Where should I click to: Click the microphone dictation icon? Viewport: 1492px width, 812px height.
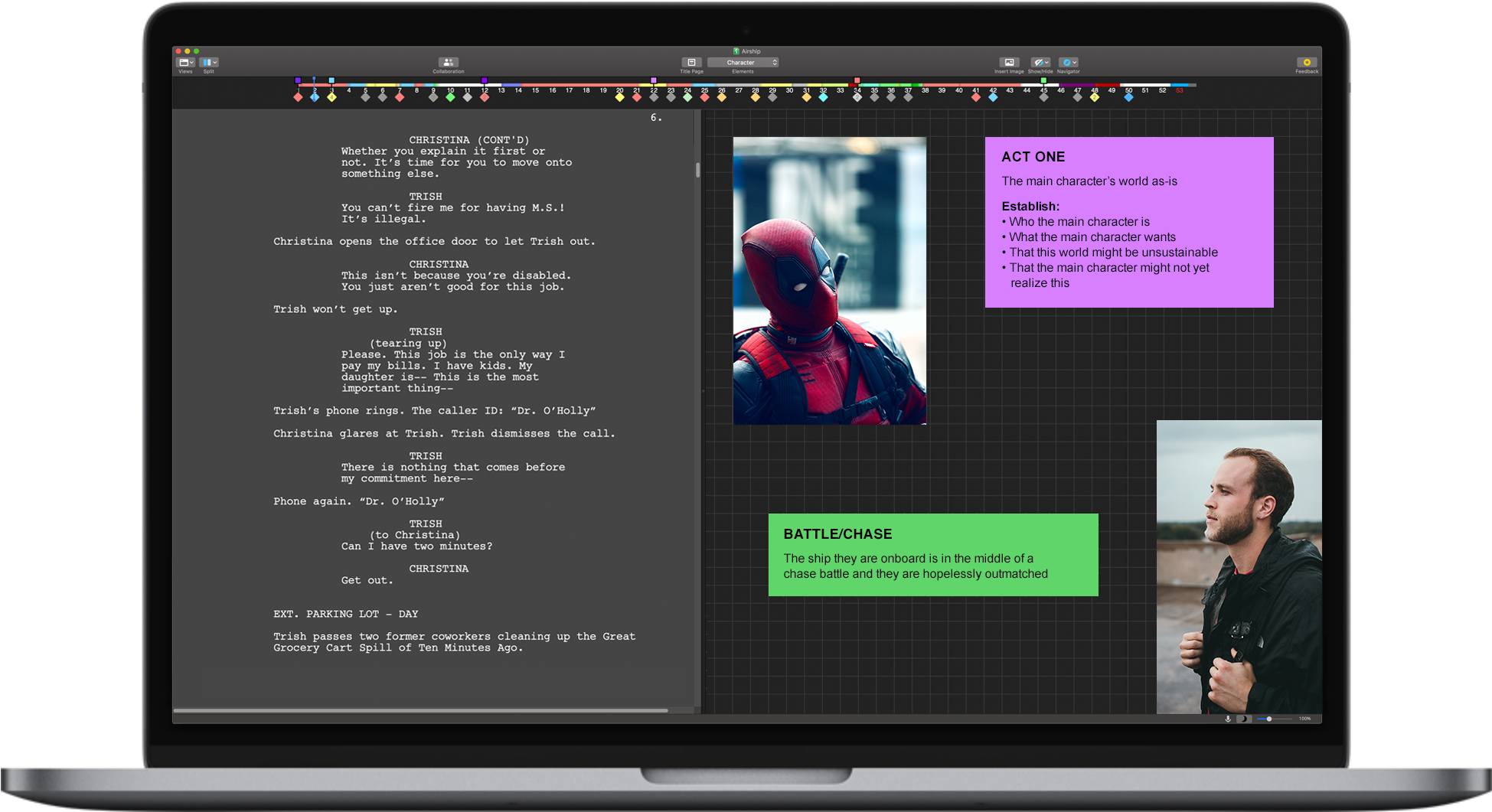click(1228, 719)
